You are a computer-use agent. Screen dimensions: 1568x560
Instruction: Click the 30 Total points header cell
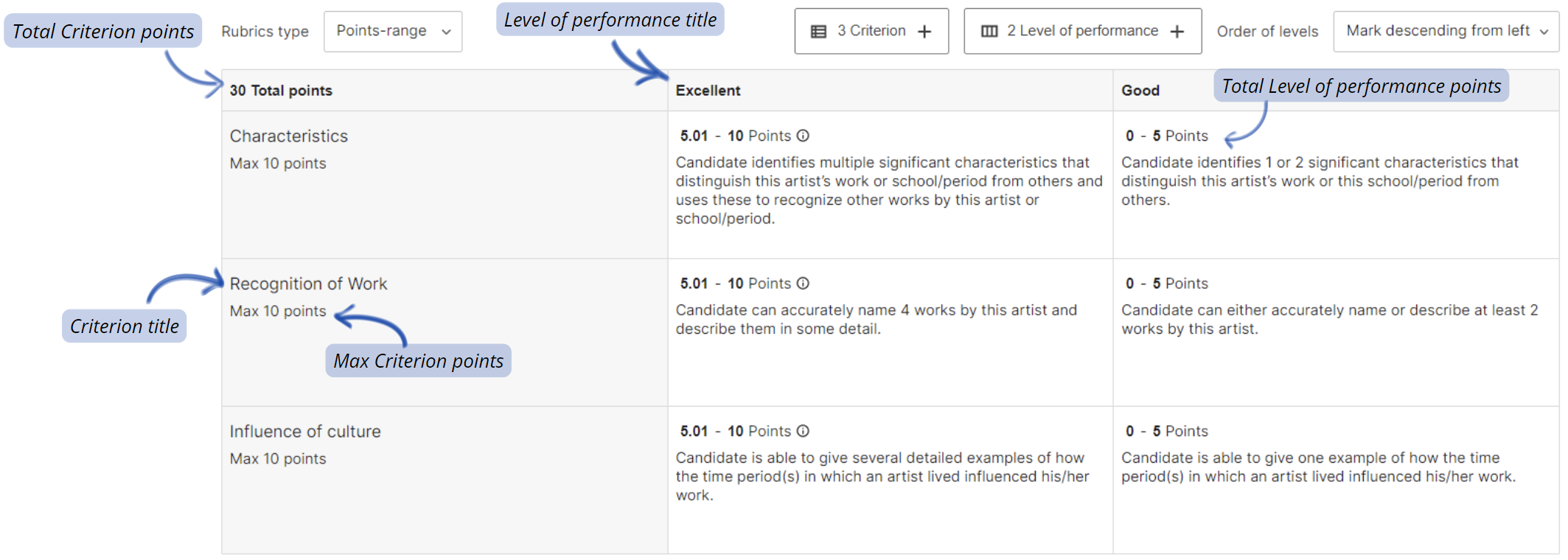point(281,91)
